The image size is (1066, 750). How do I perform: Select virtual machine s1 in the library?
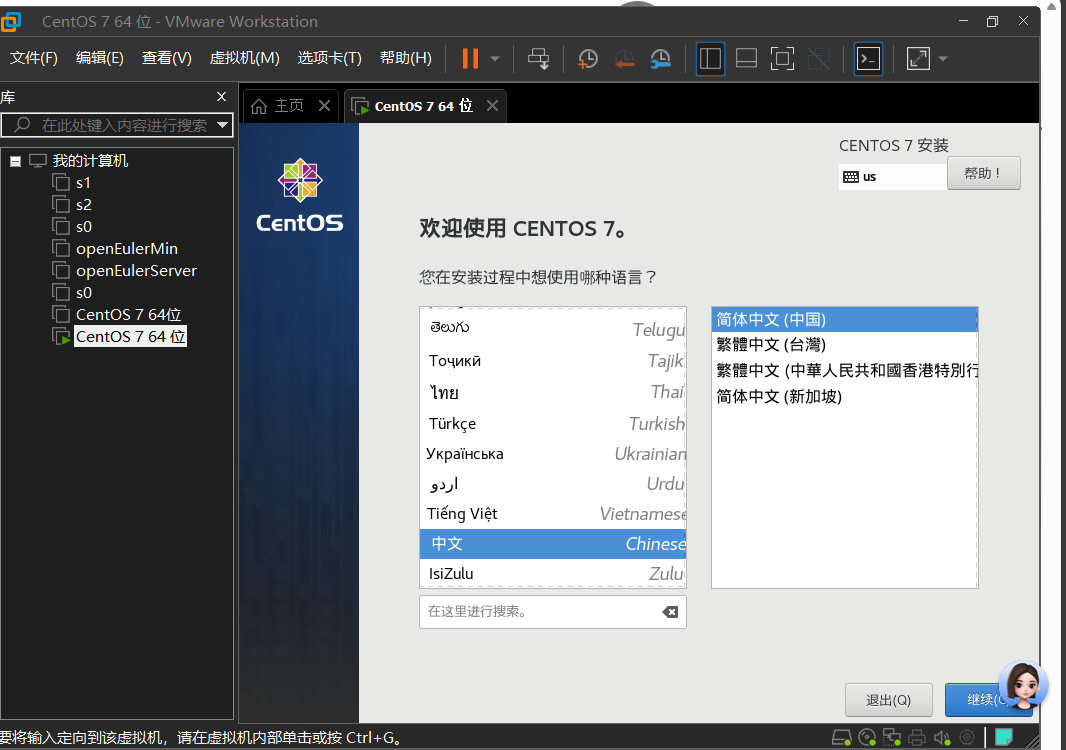[x=83, y=183]
